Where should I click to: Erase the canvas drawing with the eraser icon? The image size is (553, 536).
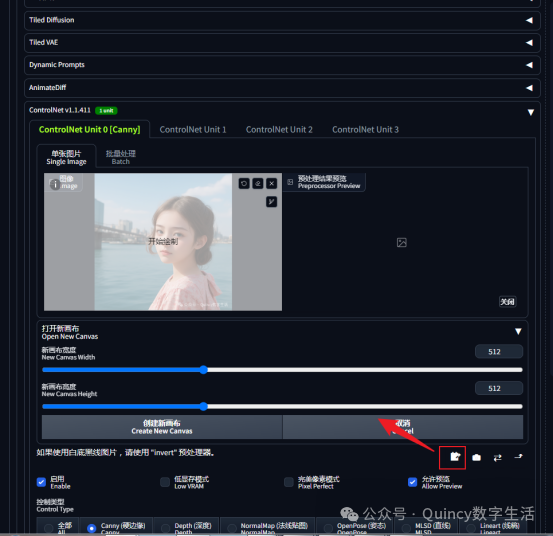(257, 183)
